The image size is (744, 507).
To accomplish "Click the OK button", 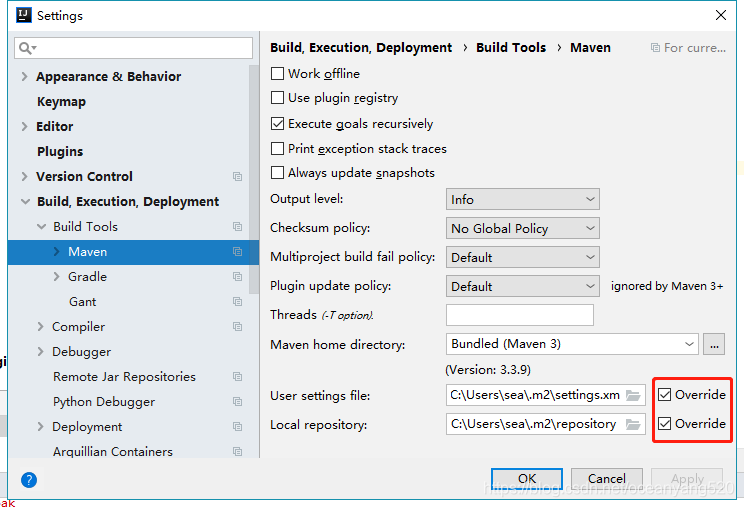I will point(527,479).
